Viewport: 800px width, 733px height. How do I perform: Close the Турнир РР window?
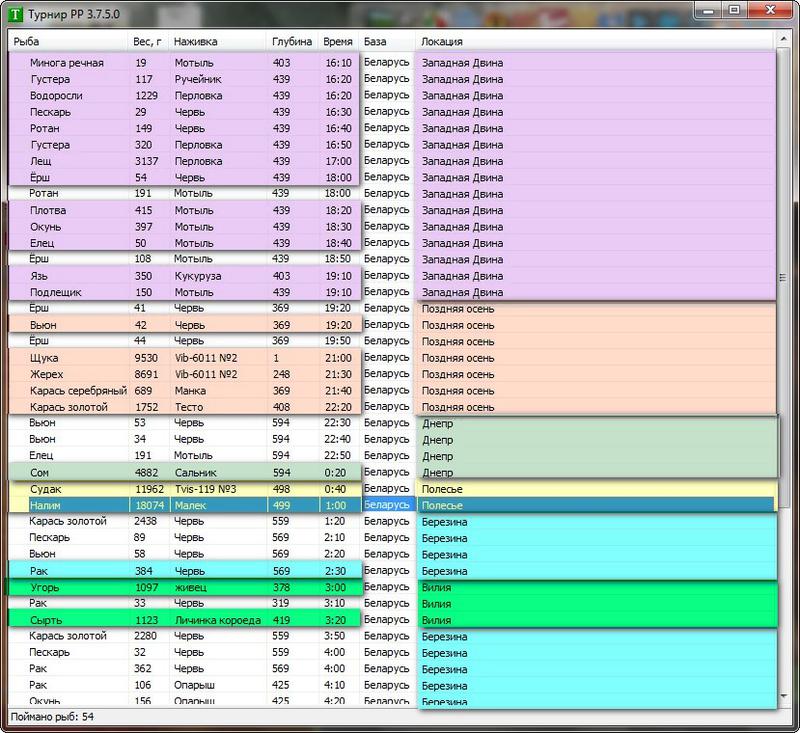pyautogui.click(x=770, y=10)
